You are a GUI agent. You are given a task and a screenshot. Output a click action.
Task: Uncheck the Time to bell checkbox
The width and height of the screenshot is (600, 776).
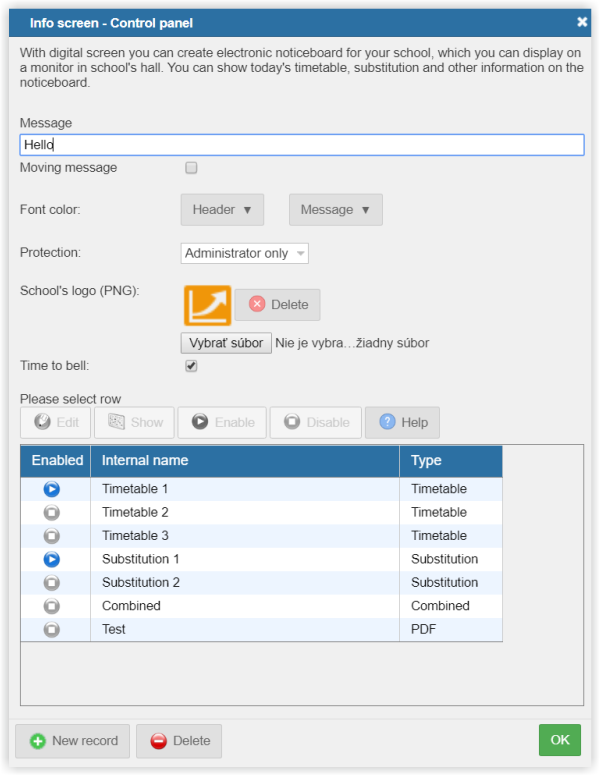tap(191, 366)
